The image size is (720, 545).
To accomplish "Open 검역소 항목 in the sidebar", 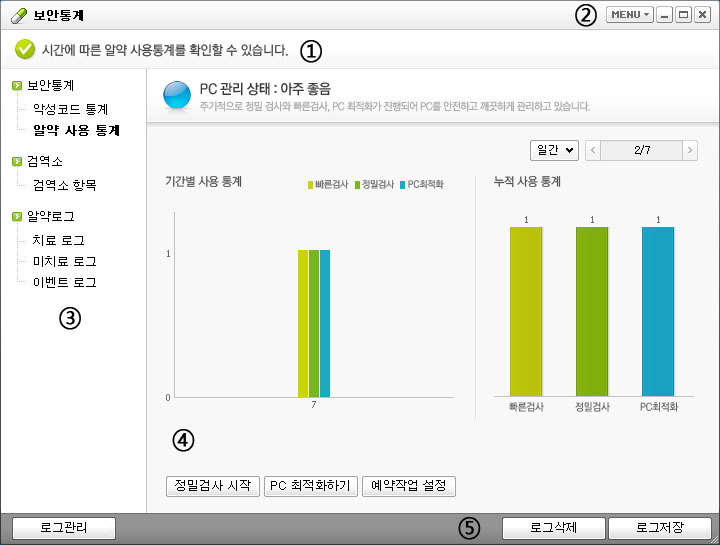I will [x=65, y=185].
